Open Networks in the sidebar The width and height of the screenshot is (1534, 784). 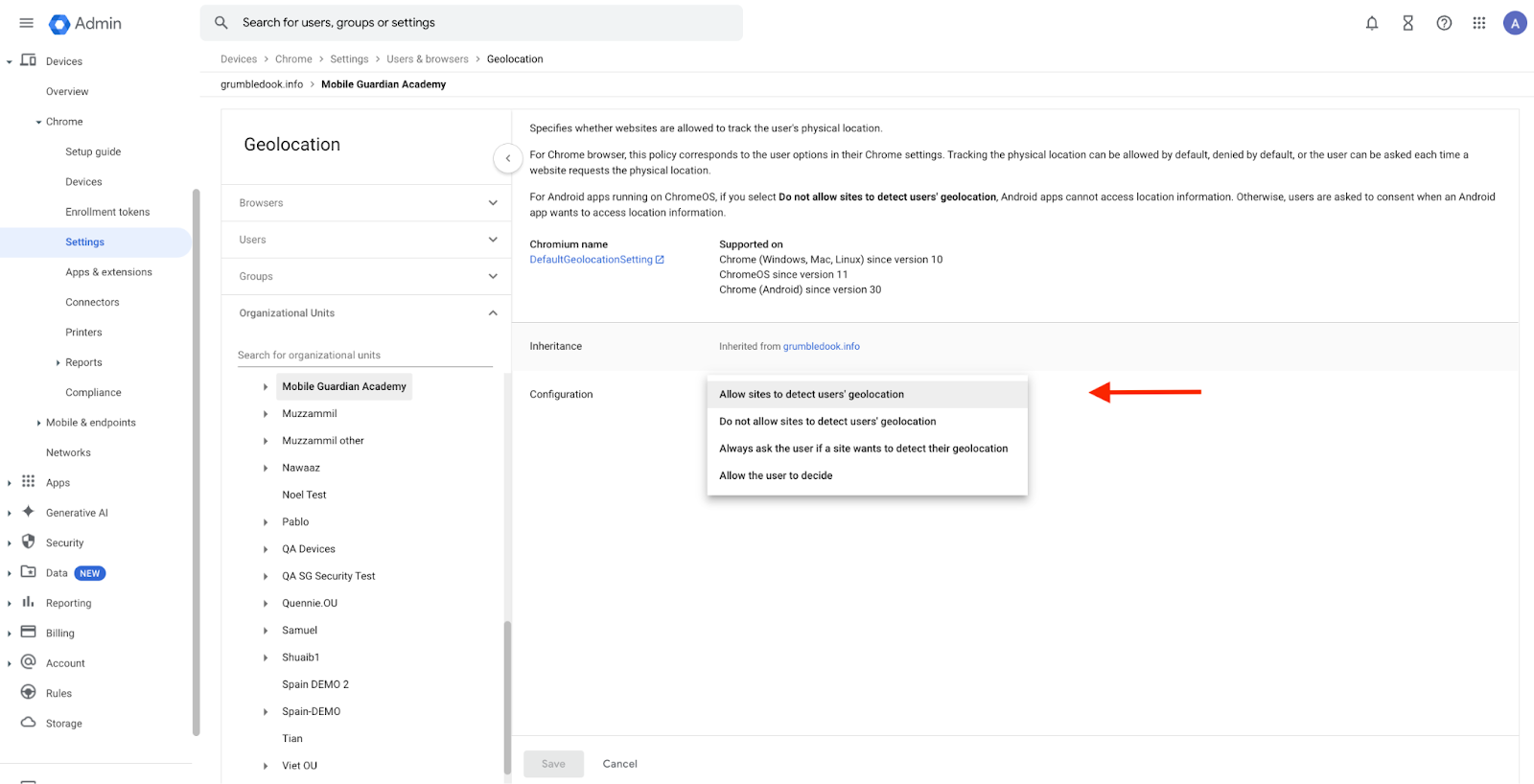coord(68,452)
